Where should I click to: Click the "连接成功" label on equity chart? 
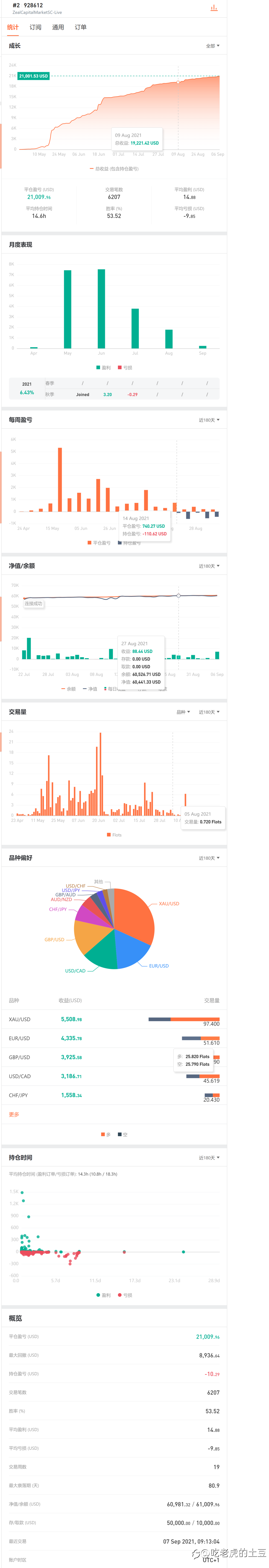pos(33,604)
